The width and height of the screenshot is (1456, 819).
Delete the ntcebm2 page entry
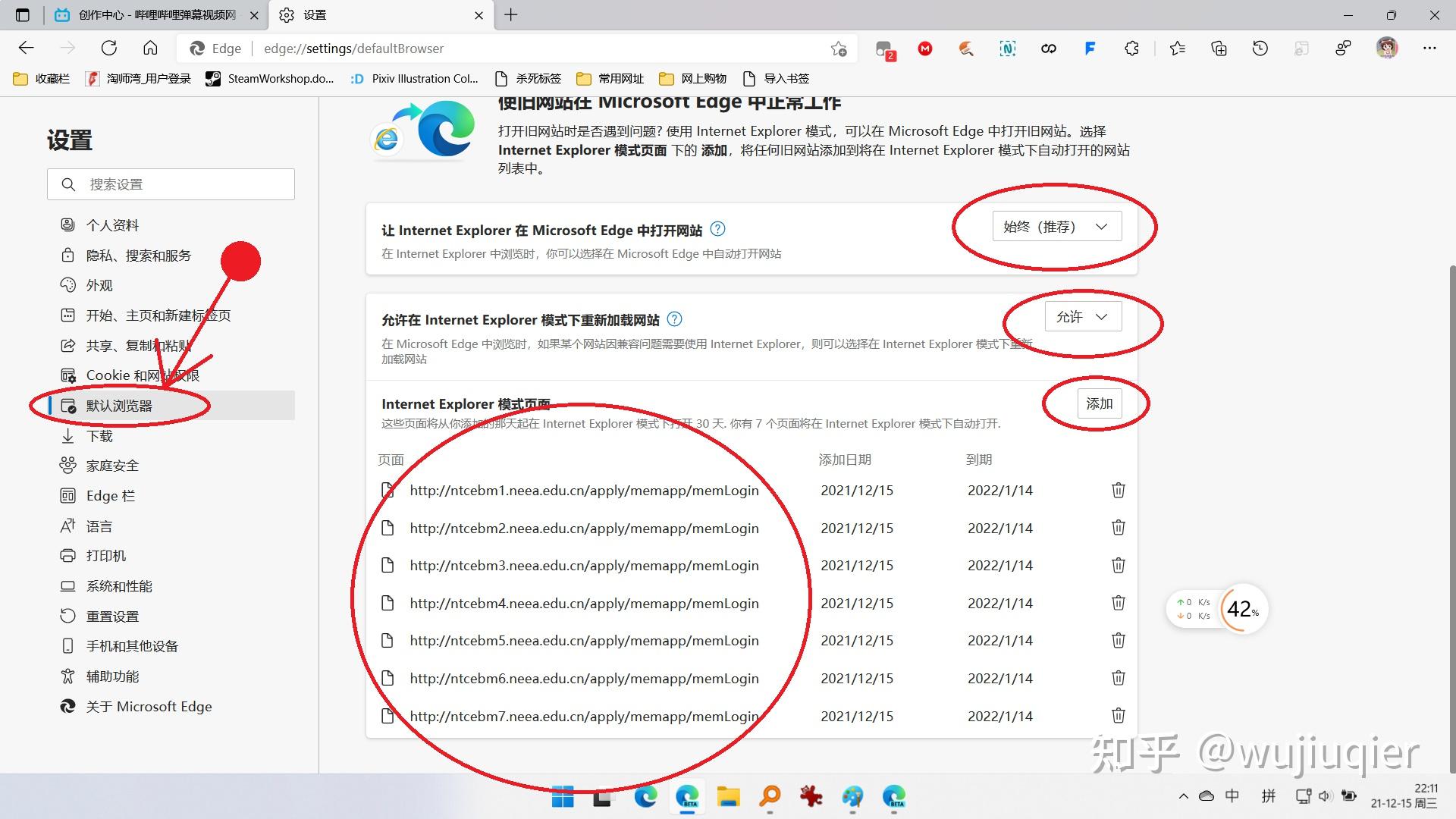click(1118, 528)
